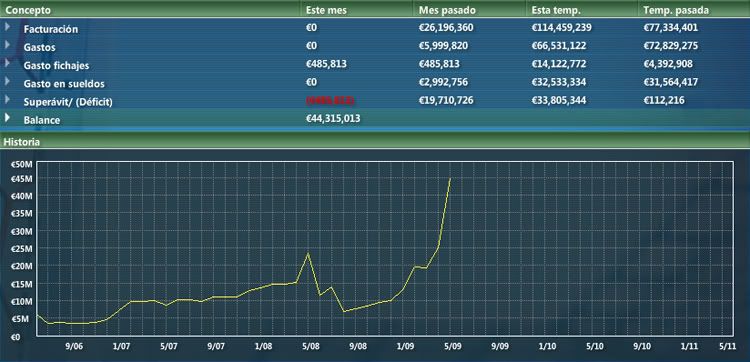Click the €44,315,013 balance value
750x362 pixels.
tap(333, 119)
